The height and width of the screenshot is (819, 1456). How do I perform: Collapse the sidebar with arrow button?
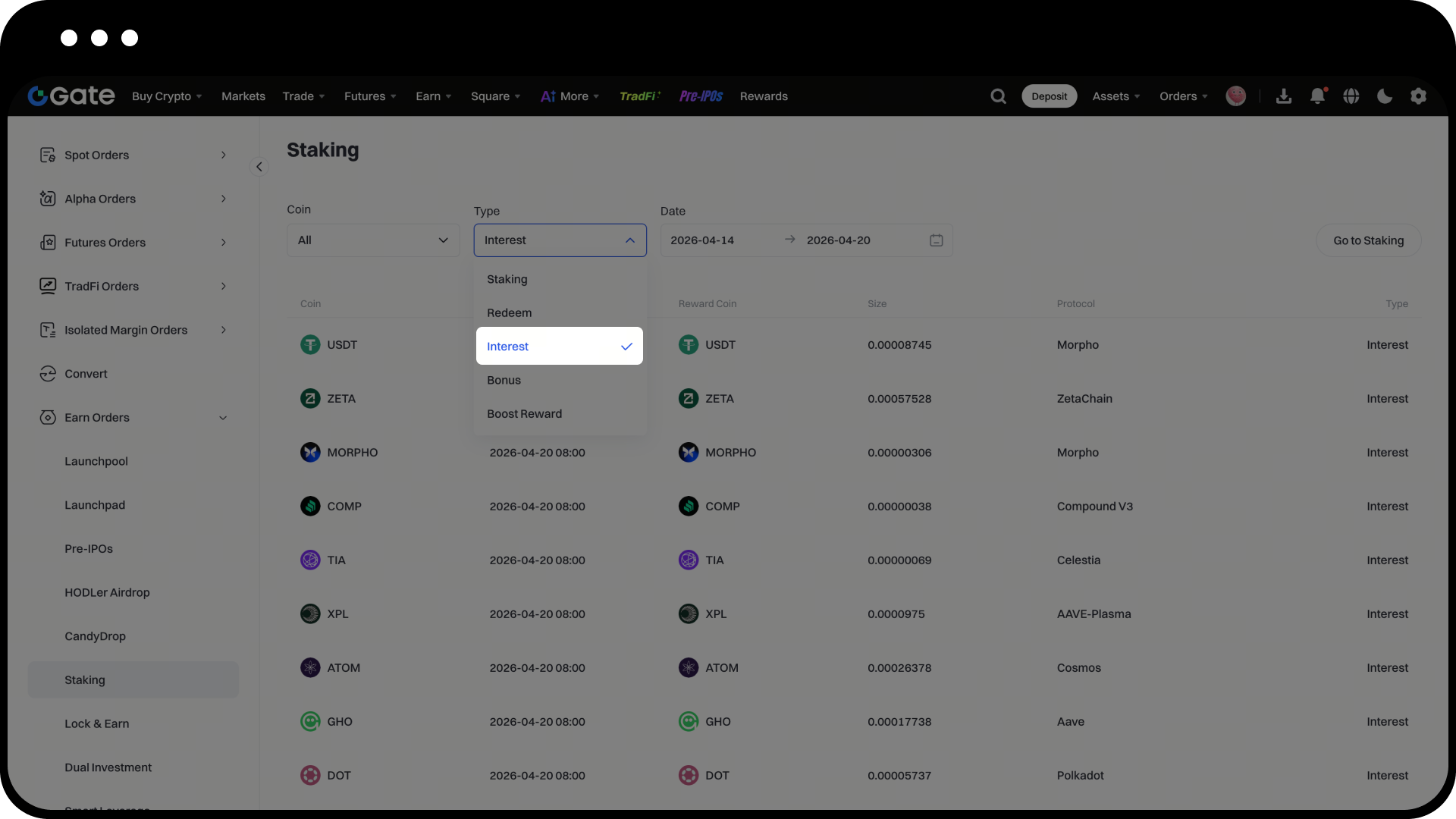259,167
